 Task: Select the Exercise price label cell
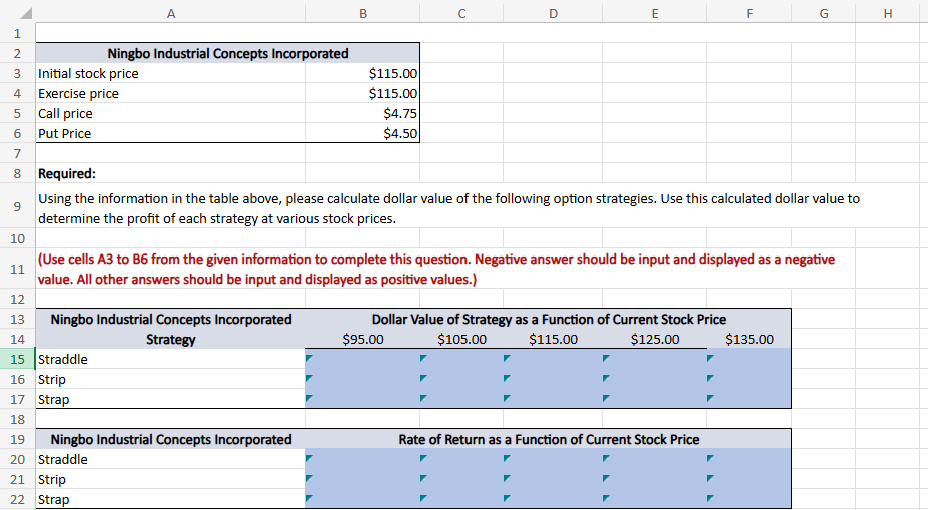(x=170, y=93)
